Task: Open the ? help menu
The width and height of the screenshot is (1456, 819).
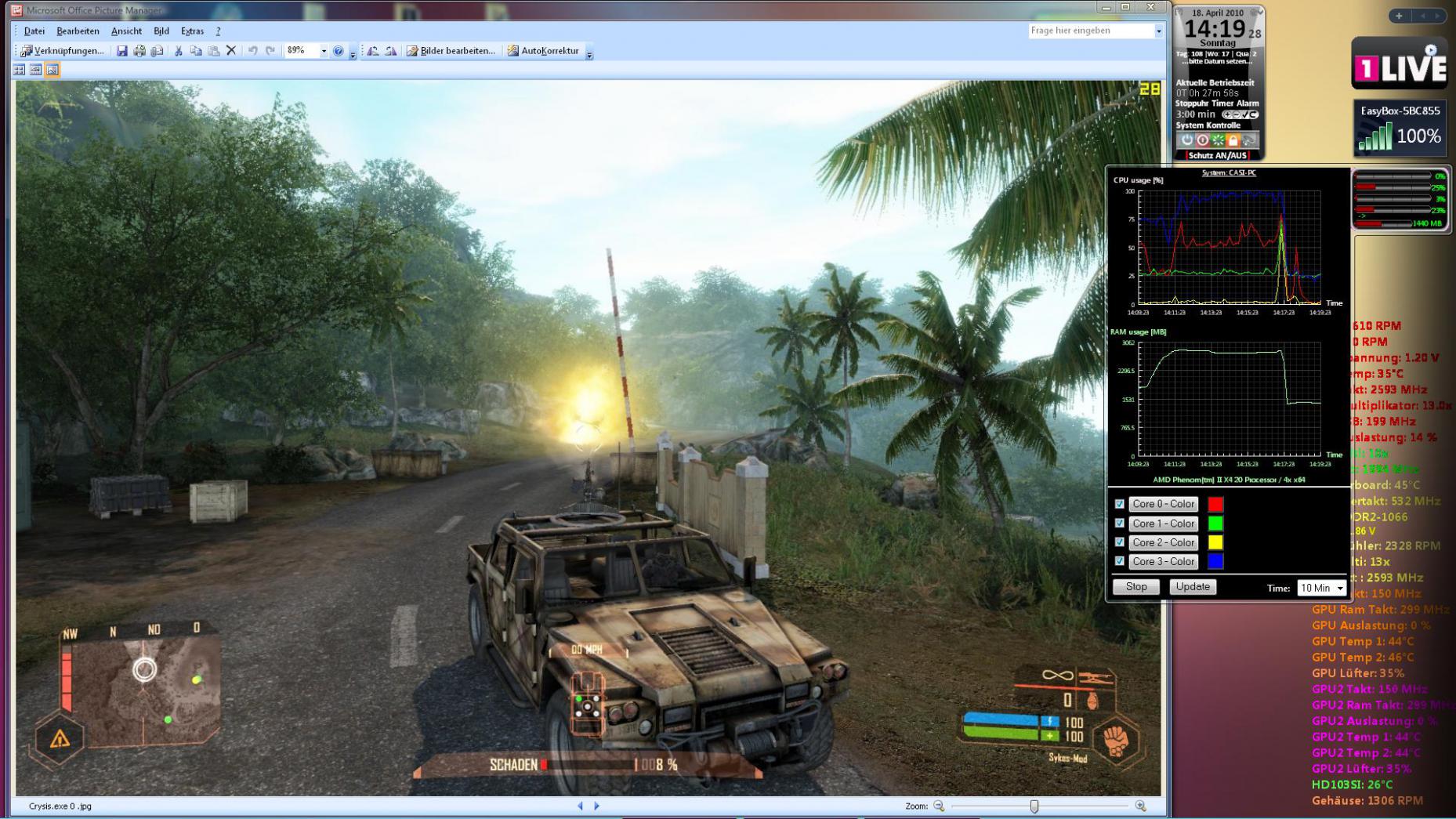Action: pyautogui.click(x=218, y=31)
